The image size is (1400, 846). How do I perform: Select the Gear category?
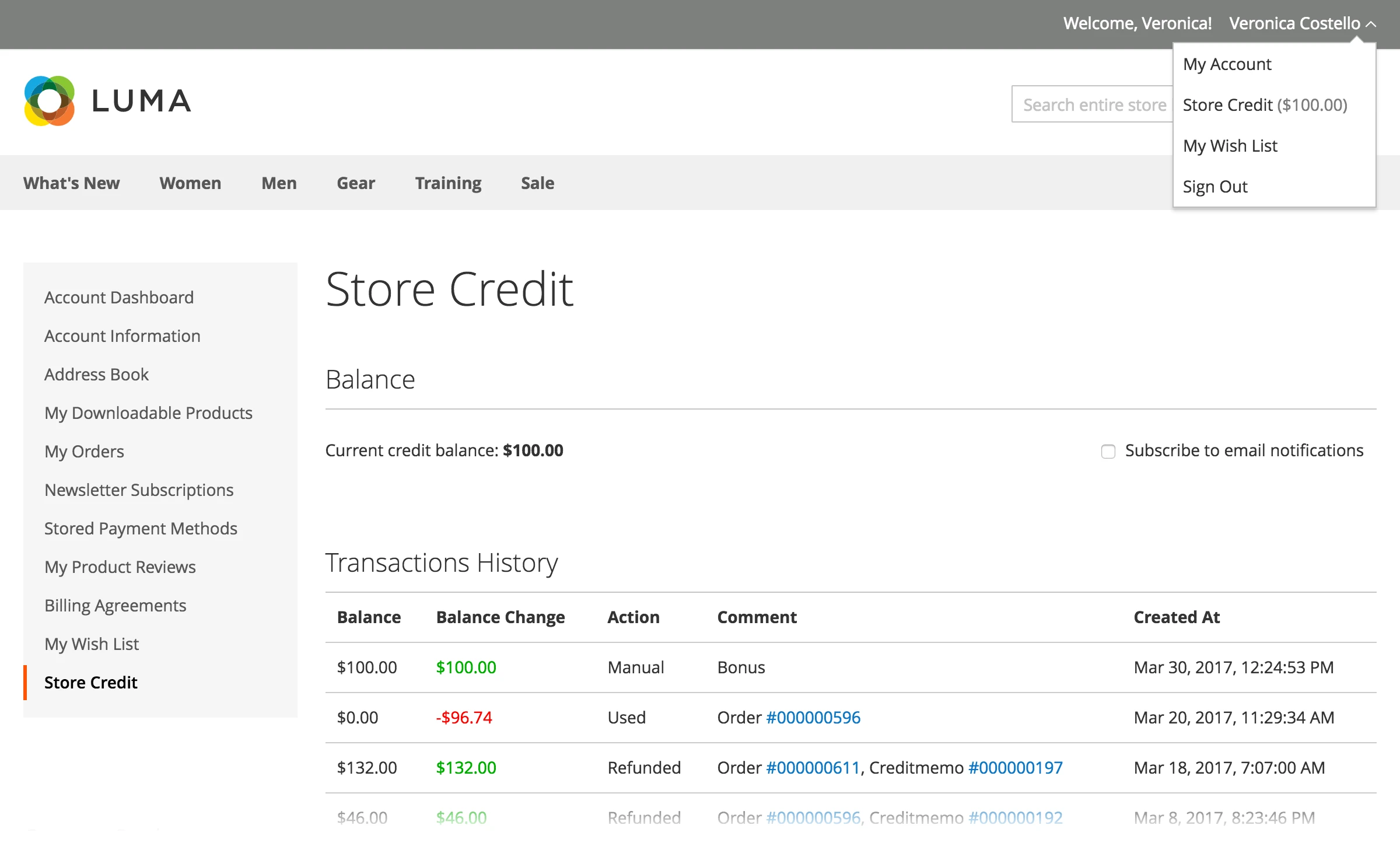356,183
